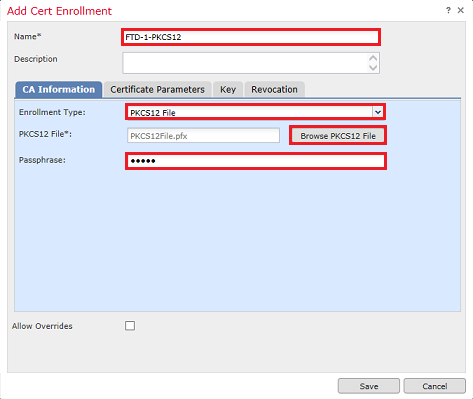Click the Description scroll up arrow
473x399 pixels.
click(373, 58)
